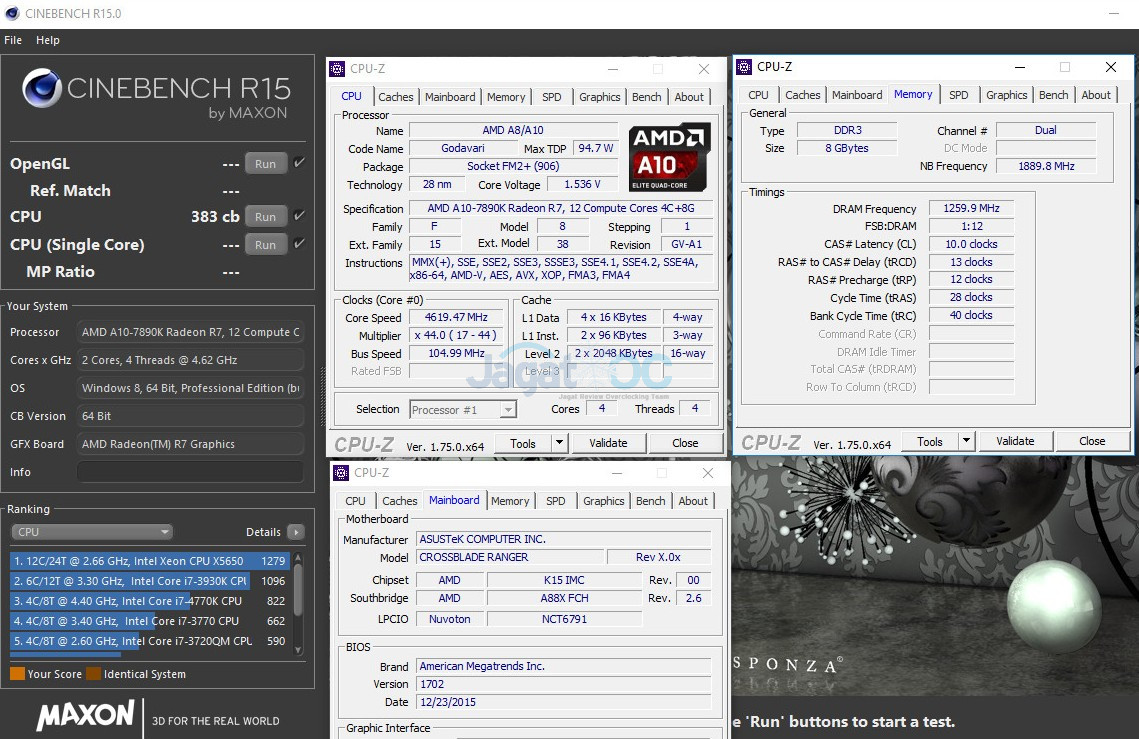Click the Ranking scrollbar down arrow

coord(298,650)
